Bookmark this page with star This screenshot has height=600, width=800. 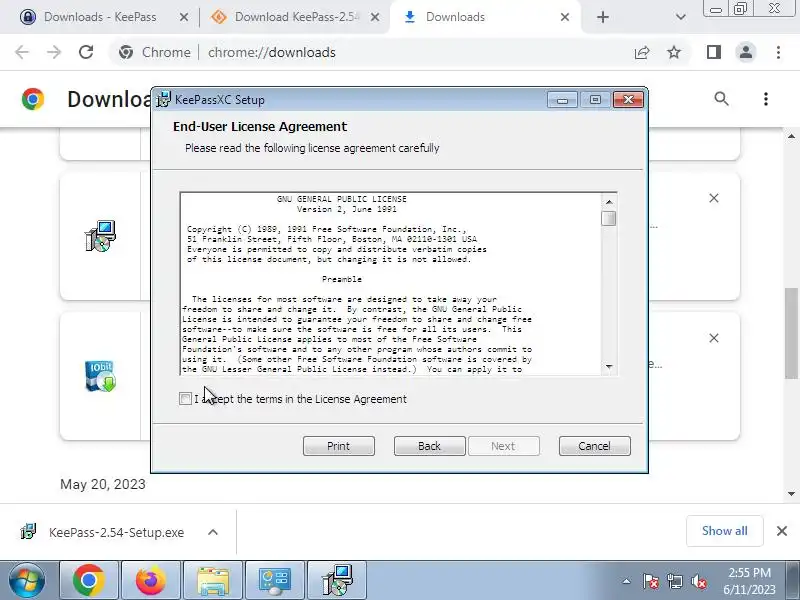(x=674, y=52)
